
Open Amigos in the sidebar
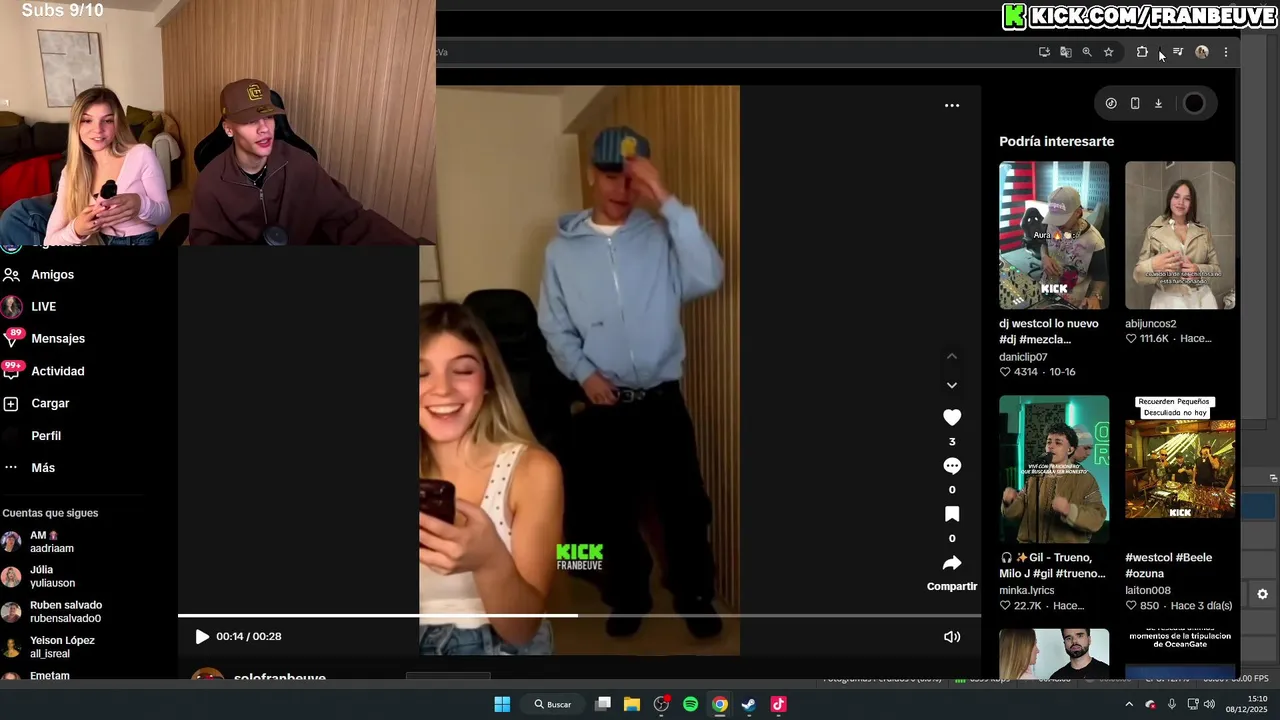[x=52, y=274]
